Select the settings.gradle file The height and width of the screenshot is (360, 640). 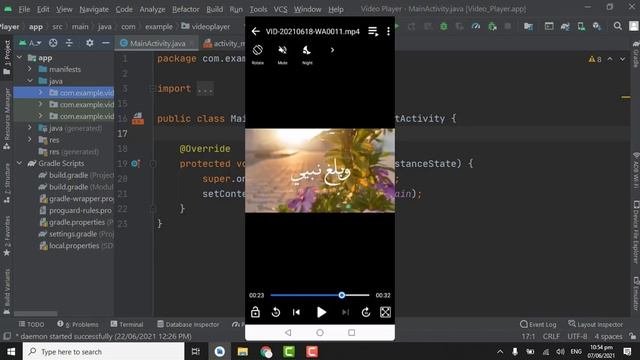tap(73, 234)
